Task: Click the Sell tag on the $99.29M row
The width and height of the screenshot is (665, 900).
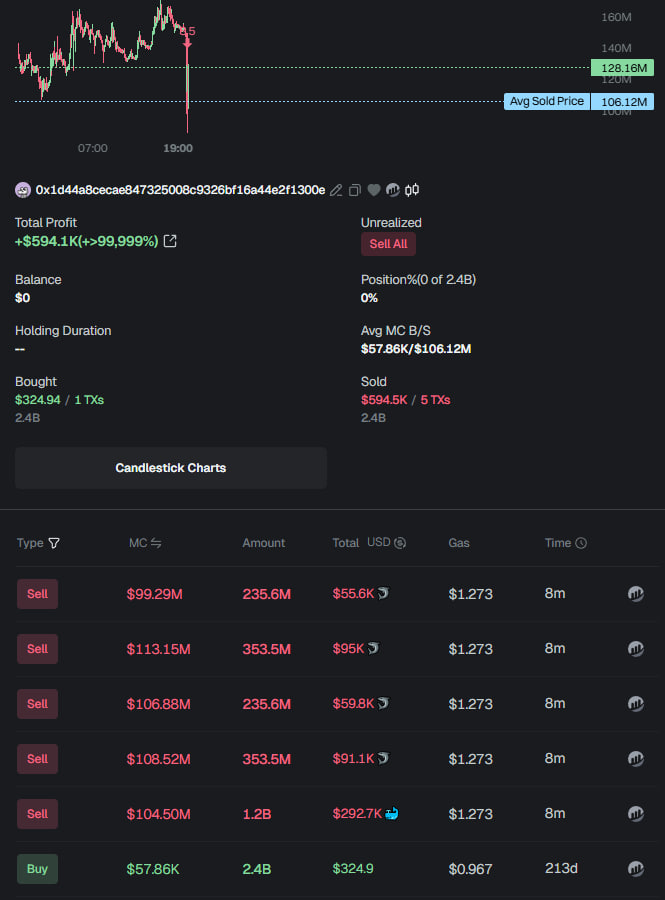Action: click(x=37, y=594)
